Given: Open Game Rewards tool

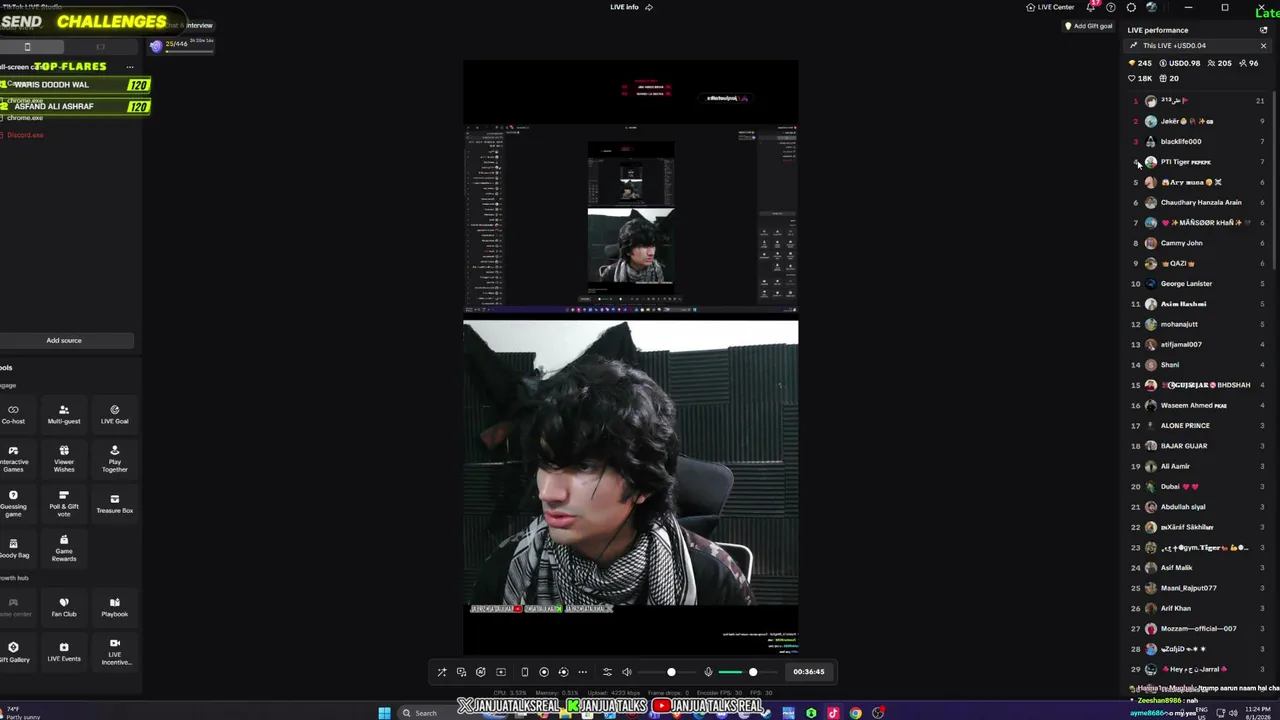Looking at the screenshot, I should coord(64,548).
